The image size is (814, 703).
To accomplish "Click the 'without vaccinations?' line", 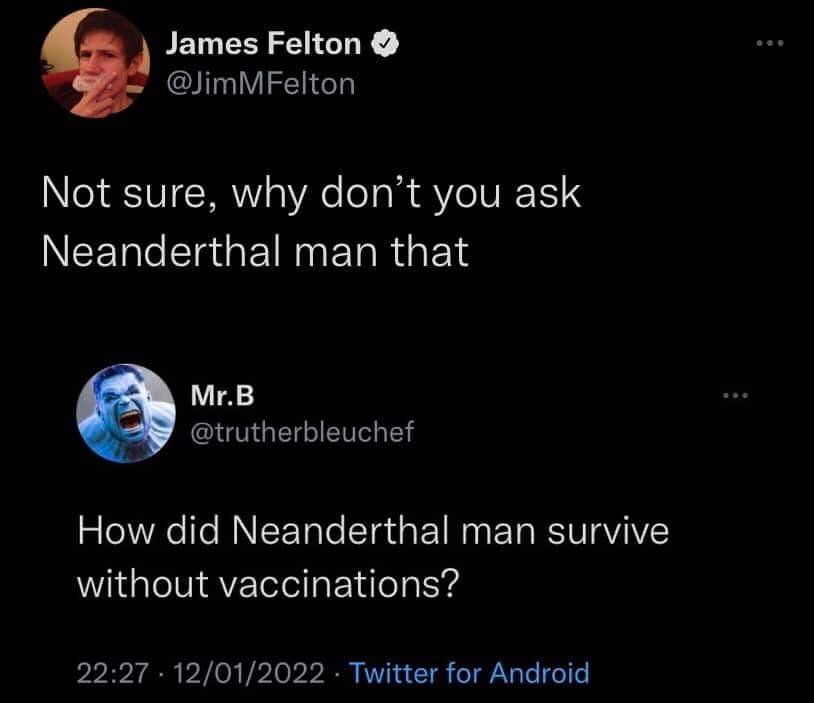I will point(269,584).
